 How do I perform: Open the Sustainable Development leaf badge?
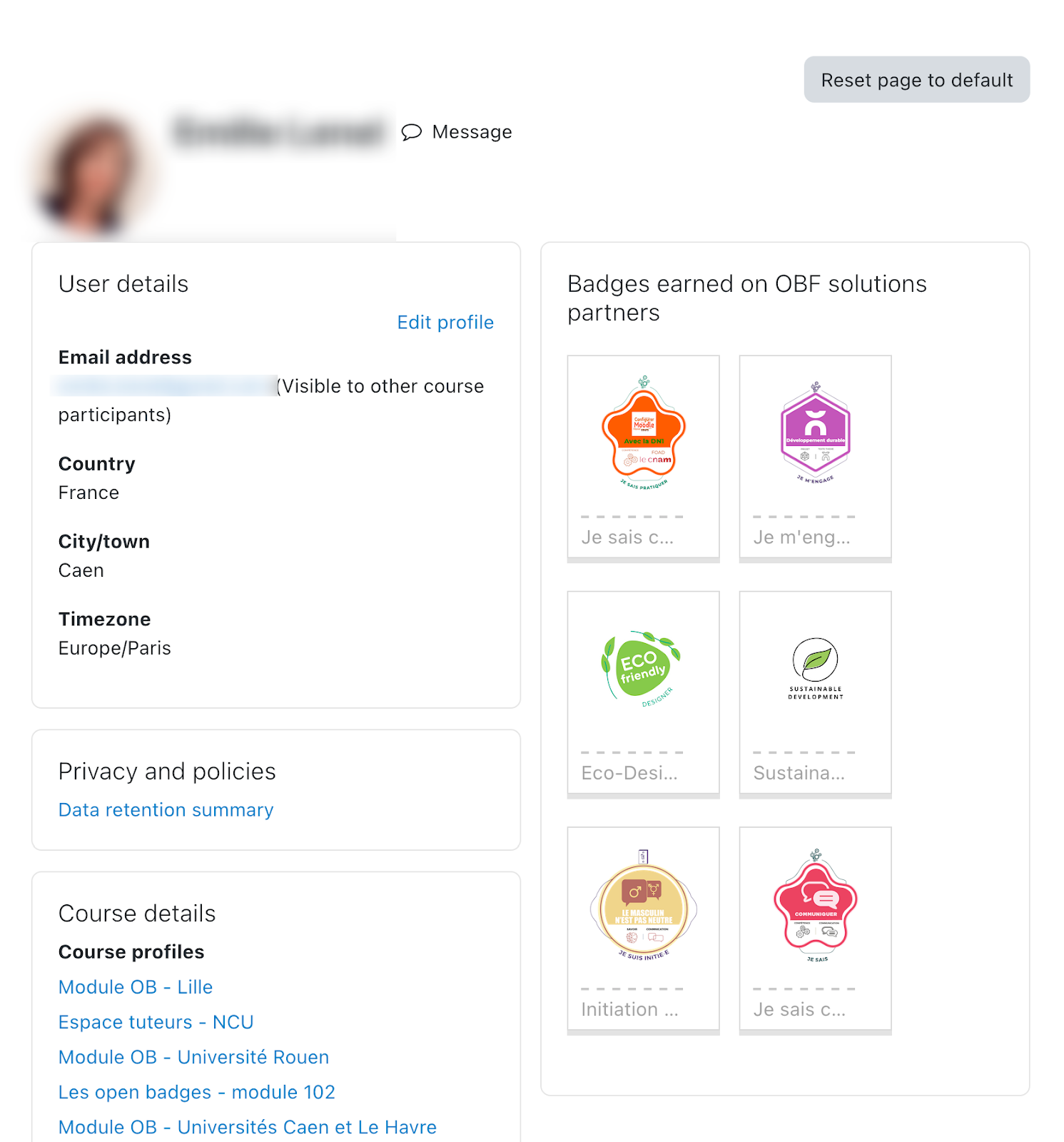coord(815,668)
